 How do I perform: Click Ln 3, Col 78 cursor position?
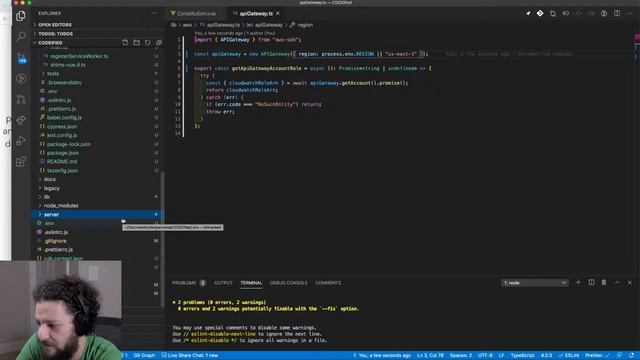pos(430,356)
